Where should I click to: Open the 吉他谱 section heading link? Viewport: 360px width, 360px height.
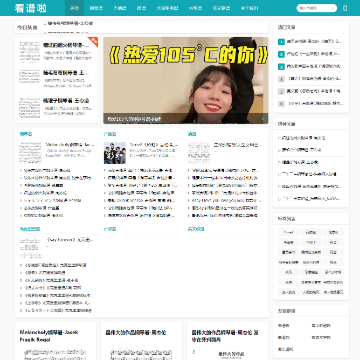tap(110, 134)
